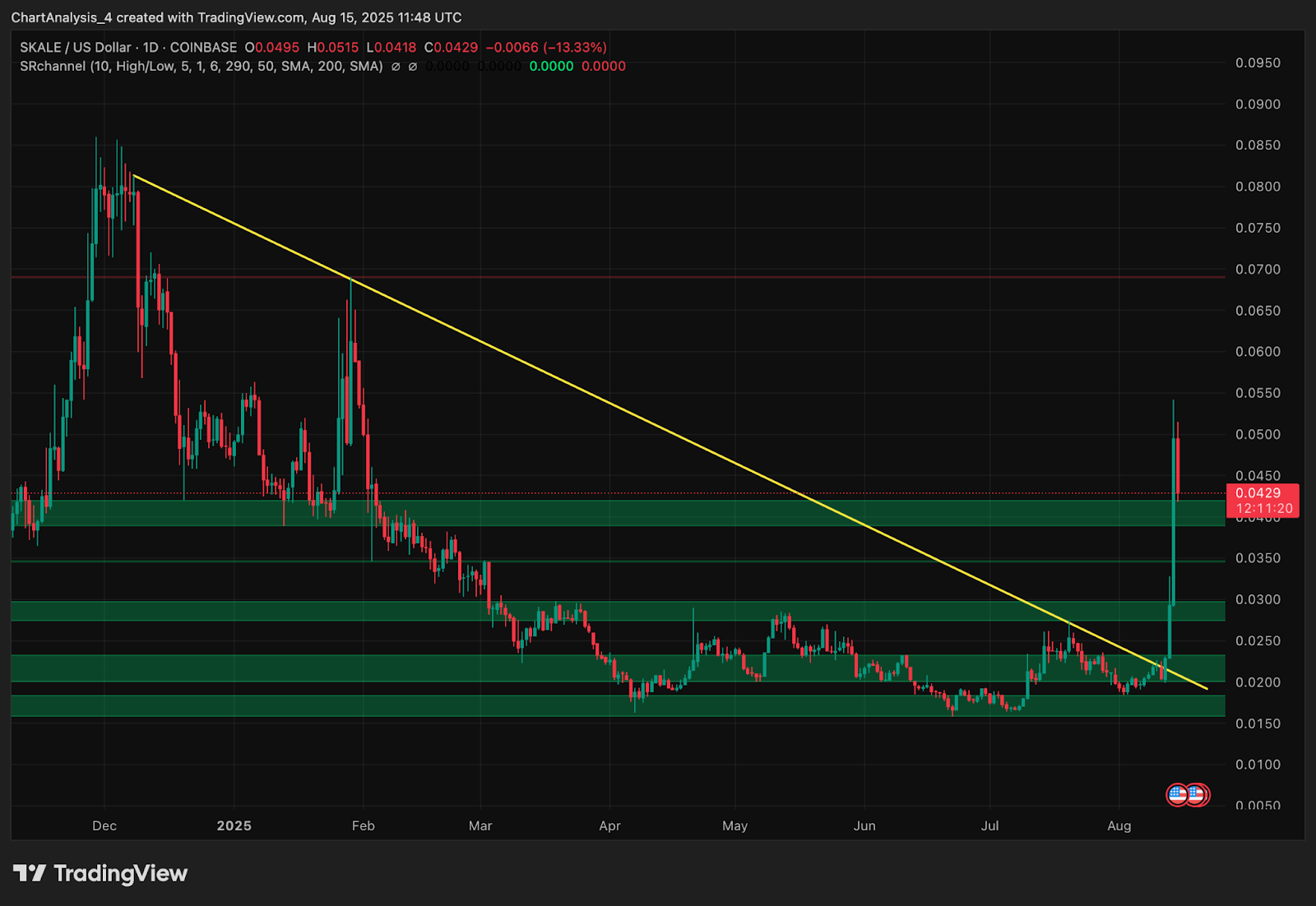Click the 0.0250 price axis label

pos(1258,641)
